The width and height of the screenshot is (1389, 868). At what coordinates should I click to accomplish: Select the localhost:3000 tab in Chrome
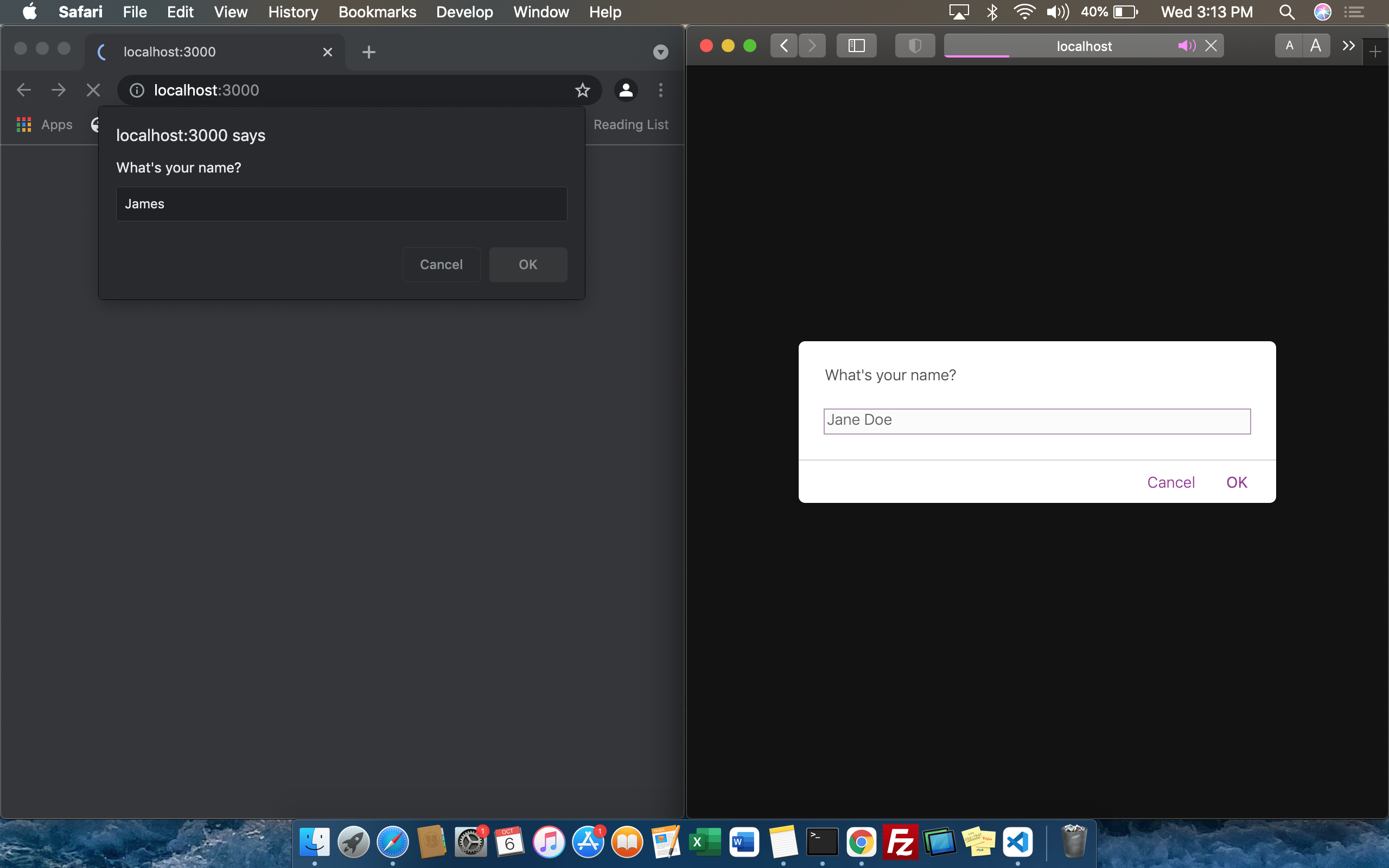pos(207,52)
